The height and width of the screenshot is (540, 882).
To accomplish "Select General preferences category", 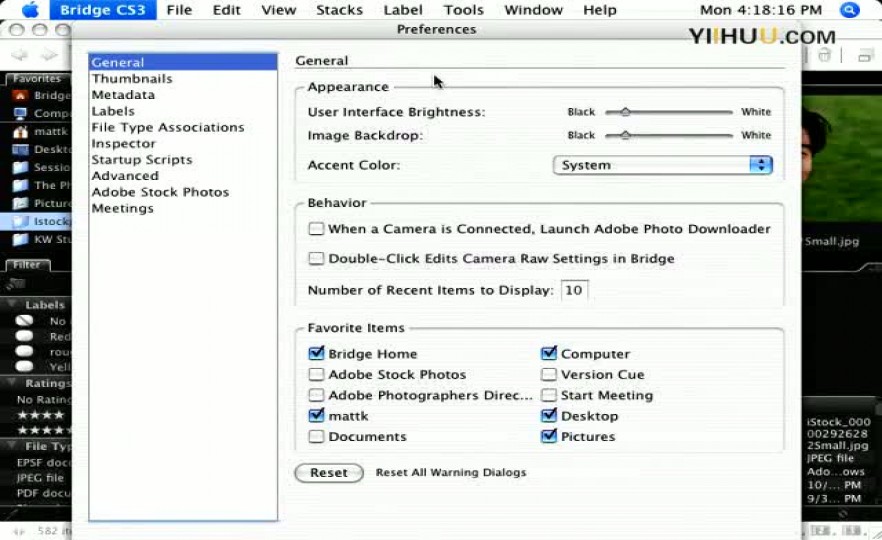I will pos(183,62).
